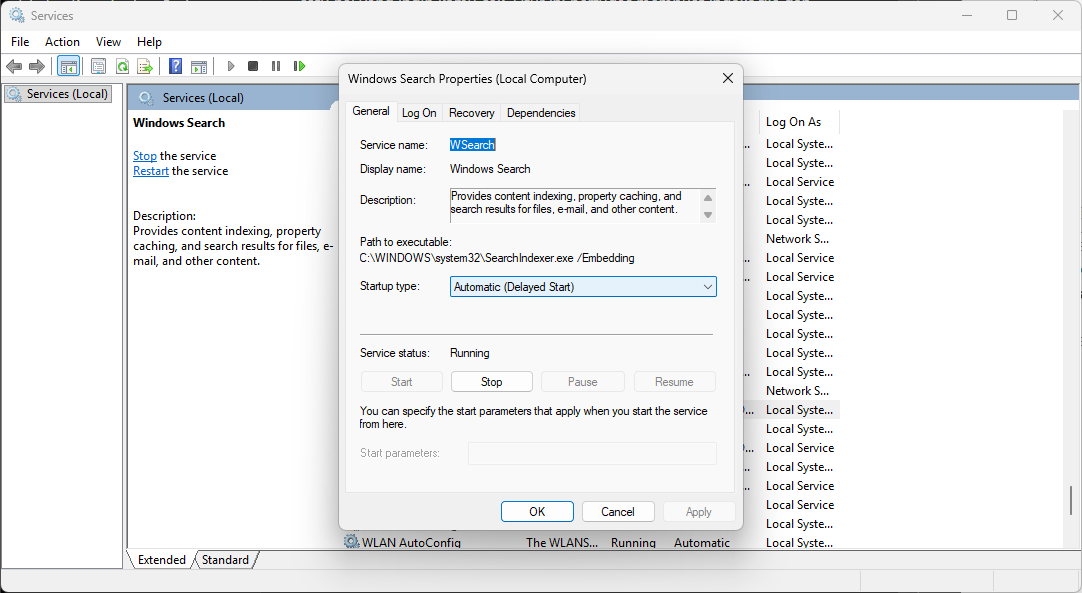The image size is (1082, 593).
Task: Click the Apply button
Action: (698, 512)
